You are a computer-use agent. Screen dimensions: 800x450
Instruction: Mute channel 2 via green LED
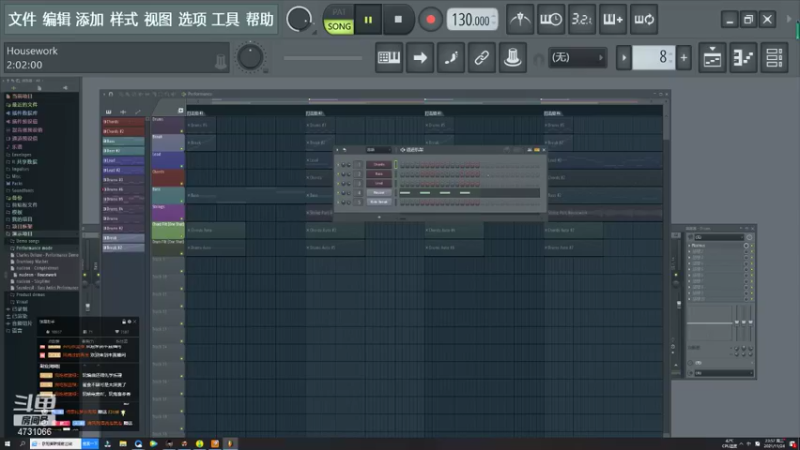click(338, 174)
